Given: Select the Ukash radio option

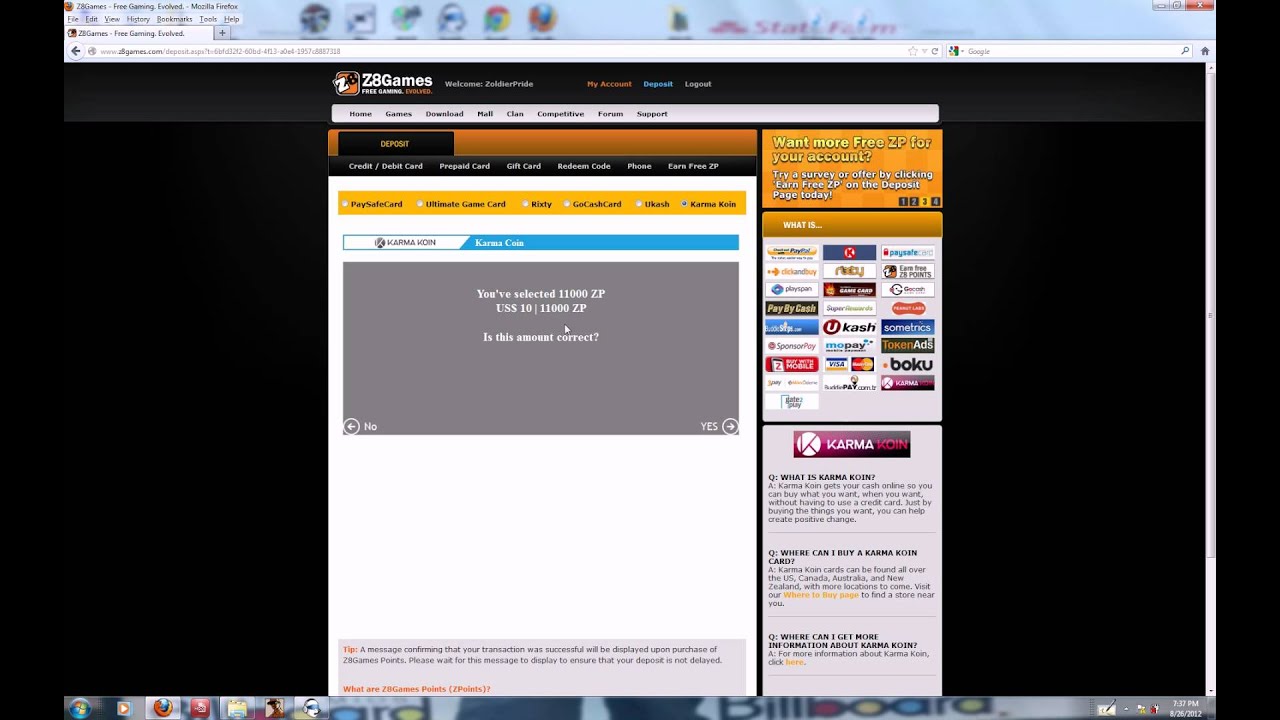Looking at the screenshot, I should tap(640, 204).
